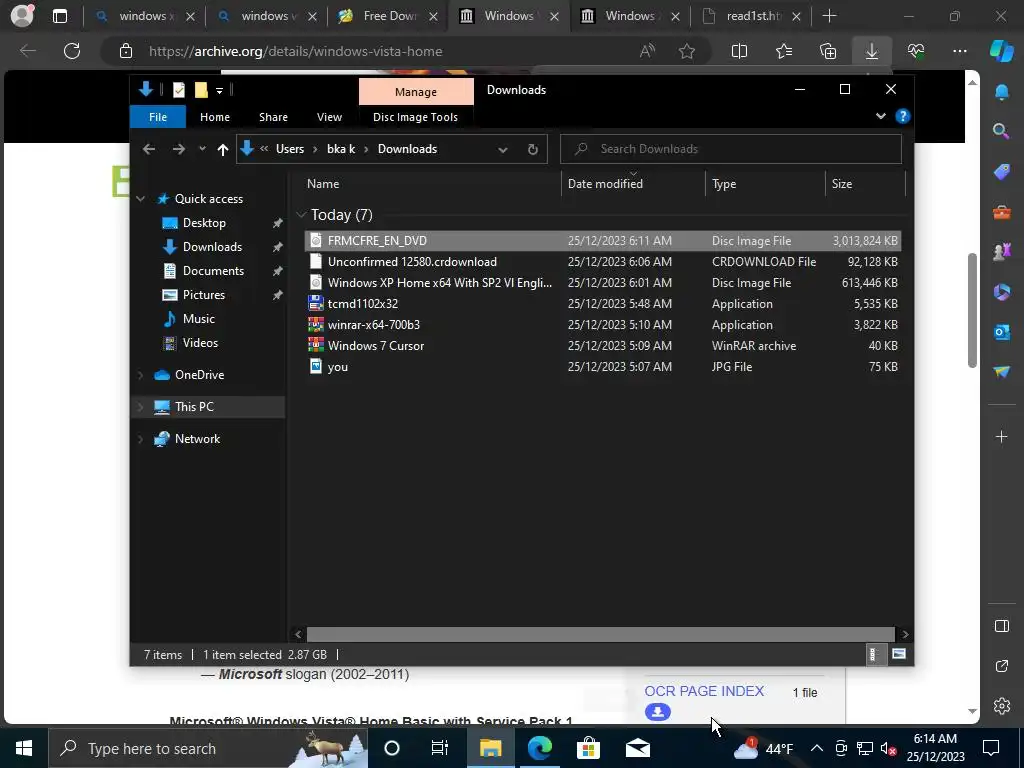Screen dimensions: 1024x768
Task: Expand the address bar history dropdown
Action: coord(503,150)
